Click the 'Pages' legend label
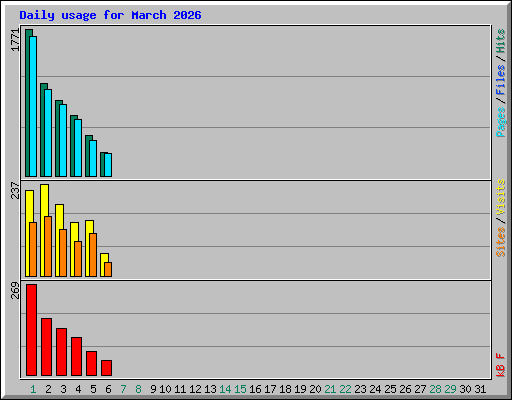This screenshot has width=512, height=400. pos(500,122)
